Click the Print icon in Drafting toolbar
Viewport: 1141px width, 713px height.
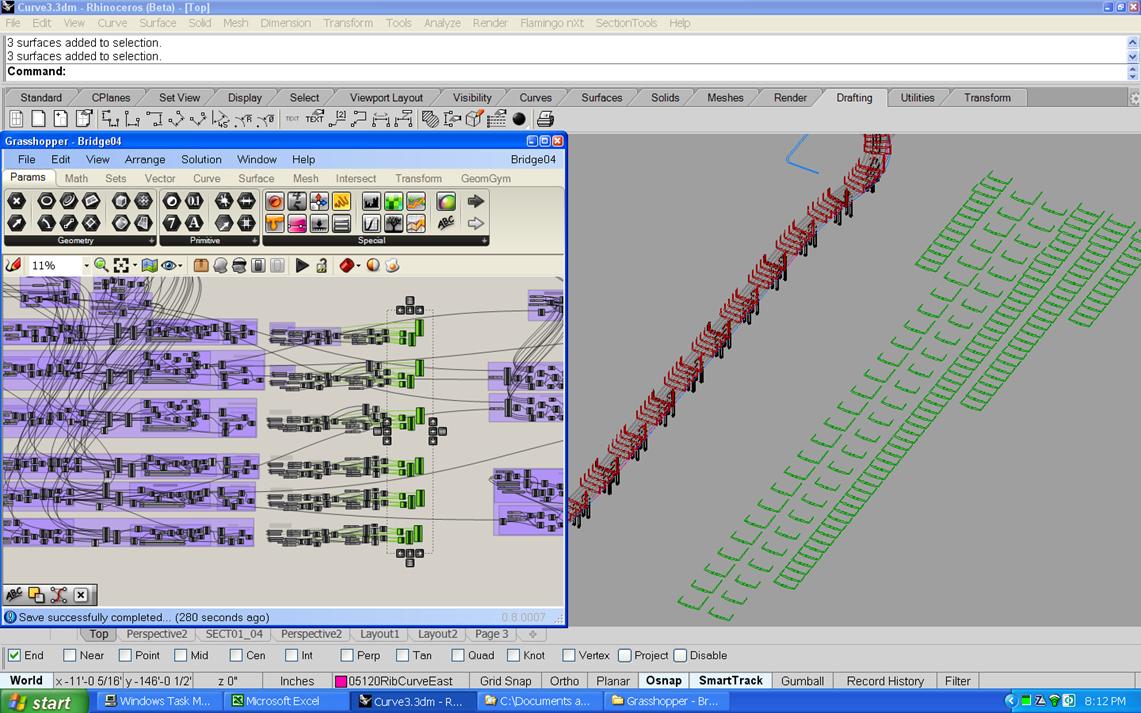545,119
